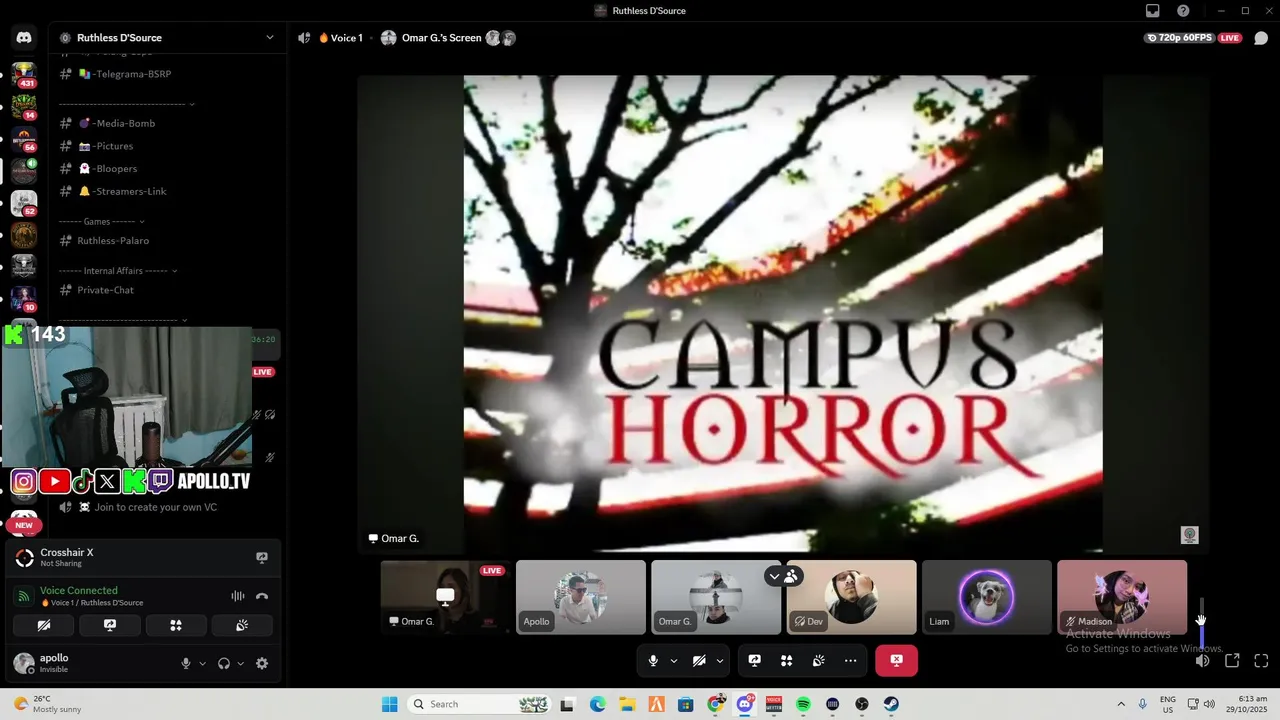Collapse the Internal Affairs category
This screenshot has height=720, width=1280.
[x=118, y=270]
